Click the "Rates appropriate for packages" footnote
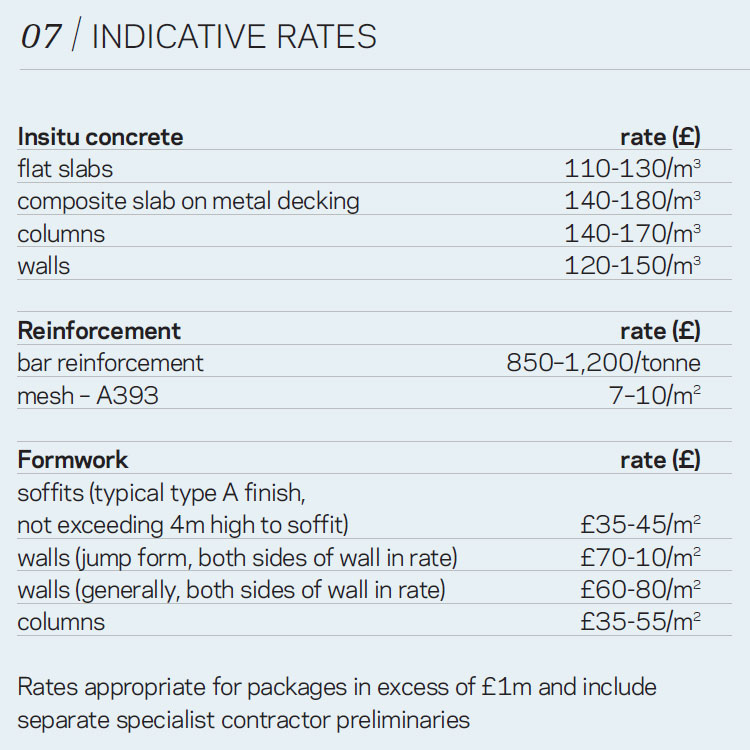Image resolution: width=750 pixels, height=750 pixels. point(336,703)
